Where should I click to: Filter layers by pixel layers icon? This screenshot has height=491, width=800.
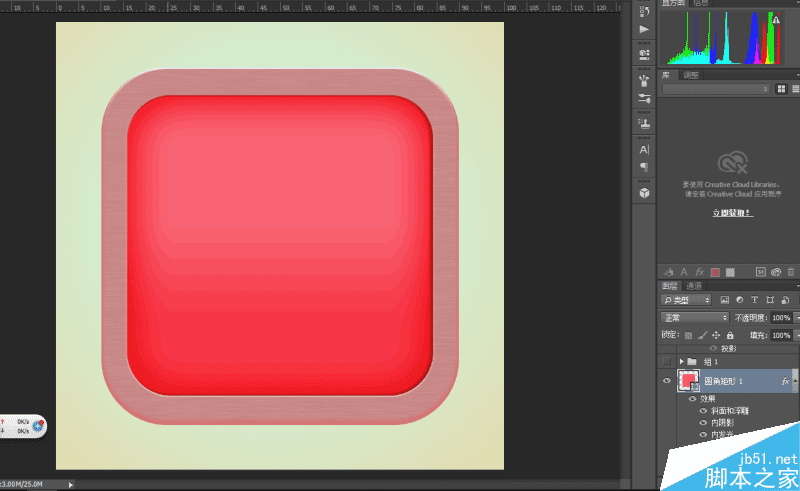(724, 300)
